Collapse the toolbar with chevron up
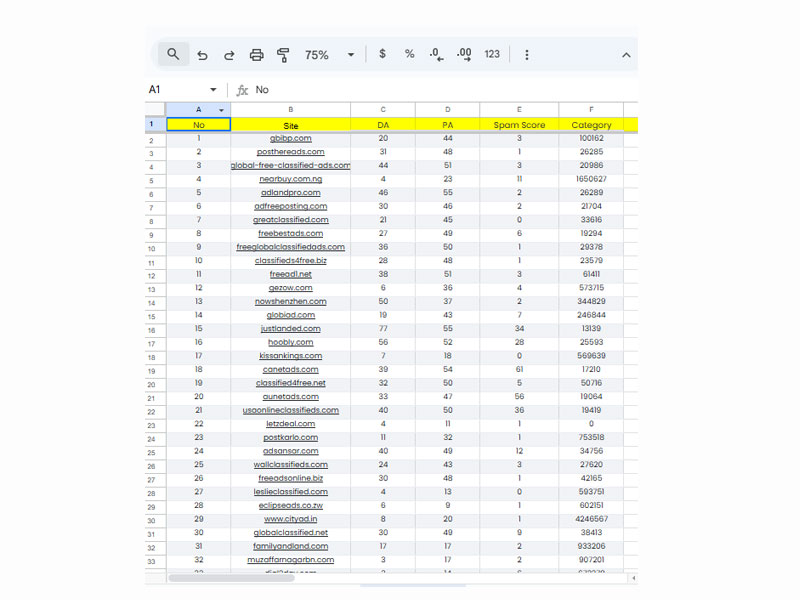This screenshot has width=800, height=600. click(626, 55)
